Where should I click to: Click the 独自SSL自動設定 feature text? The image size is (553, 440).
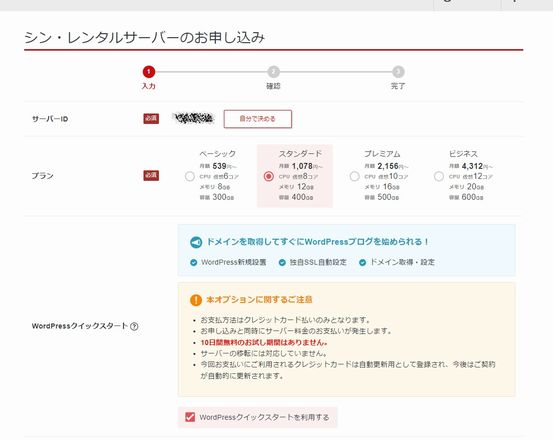click(318, 262)
